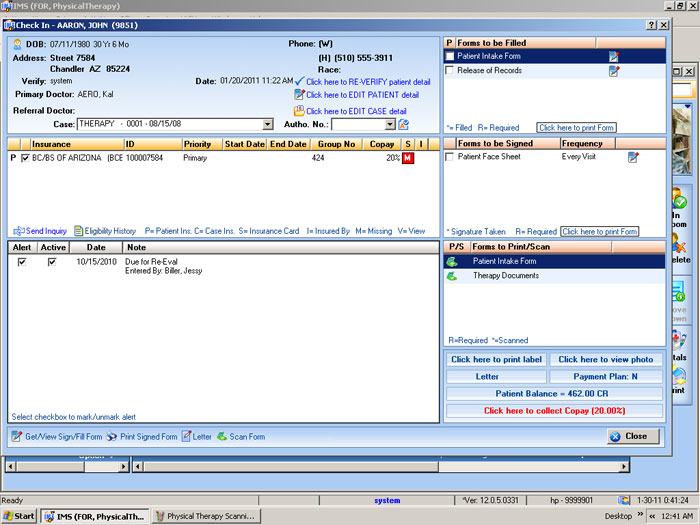Click the sign icon for Patient Face Sheet
This screenshot has height=525, width=700.
coord(633,157)
